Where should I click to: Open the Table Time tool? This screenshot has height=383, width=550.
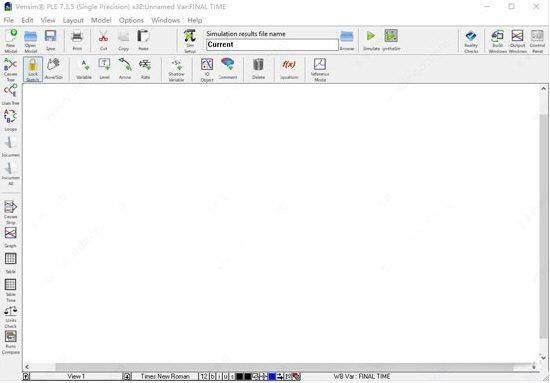click(11, 290)
